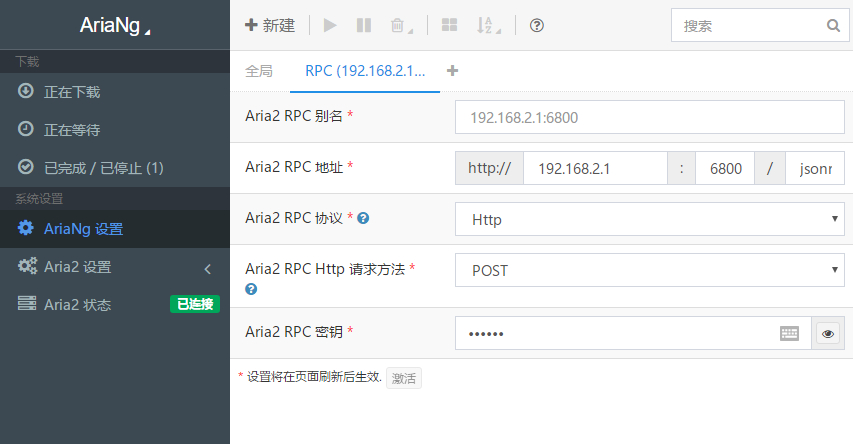853x444 pixels.
Task: Open the Aria2 RPC 协议 Http dropdown
Action: pos(650,219)
